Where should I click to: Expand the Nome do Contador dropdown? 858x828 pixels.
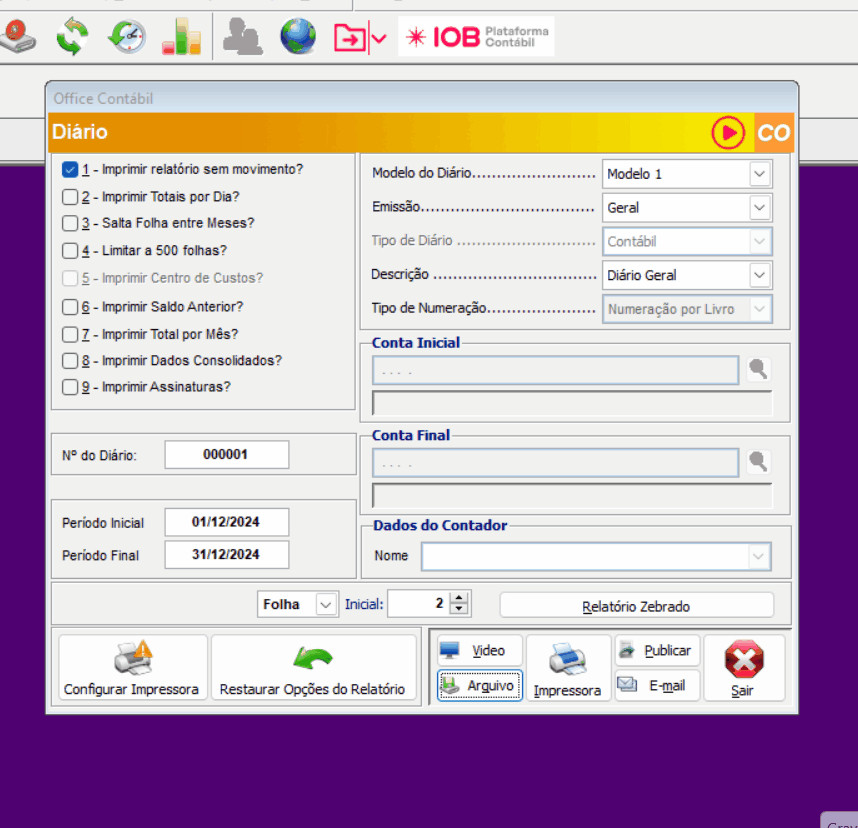click(760, 556)
